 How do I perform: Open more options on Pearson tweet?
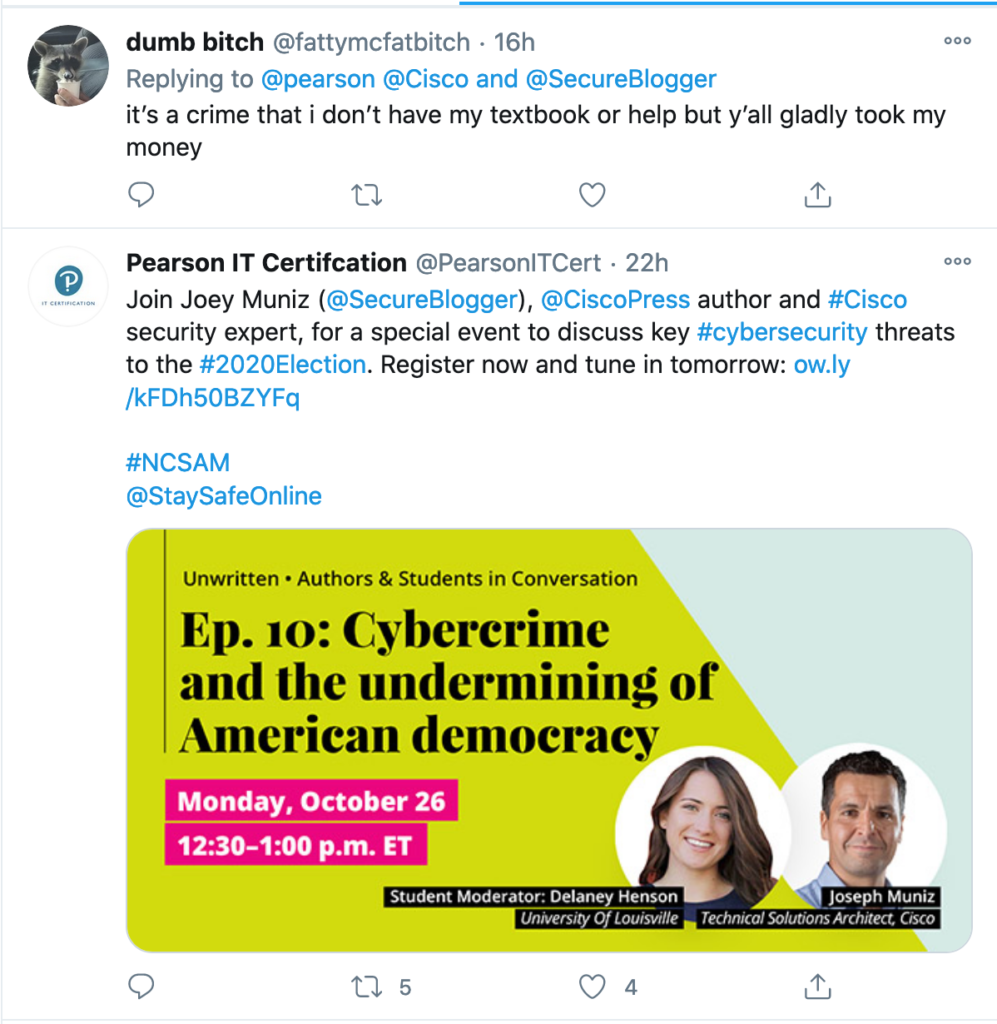pos(957,262)
